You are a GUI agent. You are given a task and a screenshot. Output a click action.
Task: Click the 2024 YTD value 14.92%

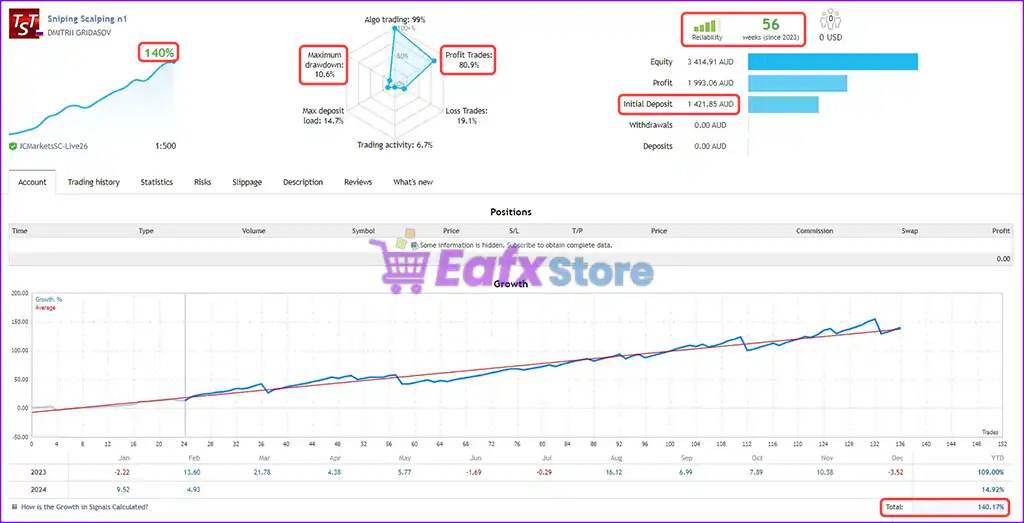pos(993,490)
